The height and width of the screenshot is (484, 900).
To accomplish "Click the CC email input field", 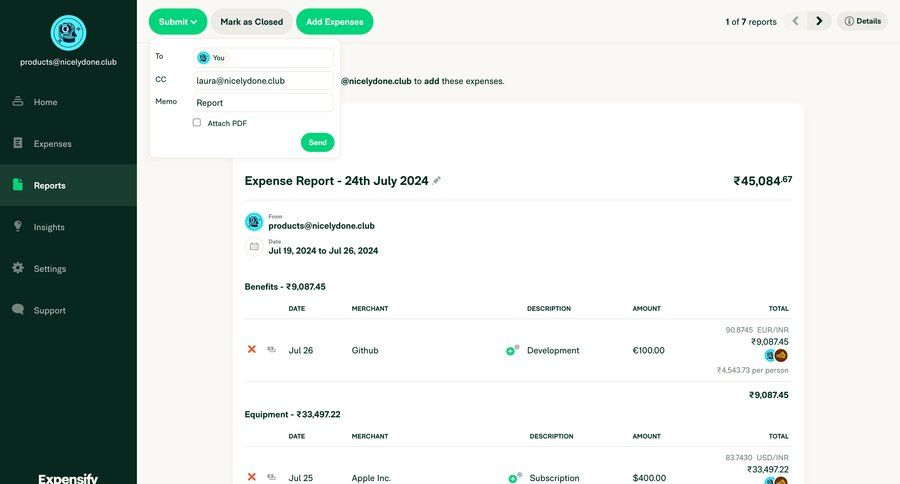I will [x=263, y=80].
